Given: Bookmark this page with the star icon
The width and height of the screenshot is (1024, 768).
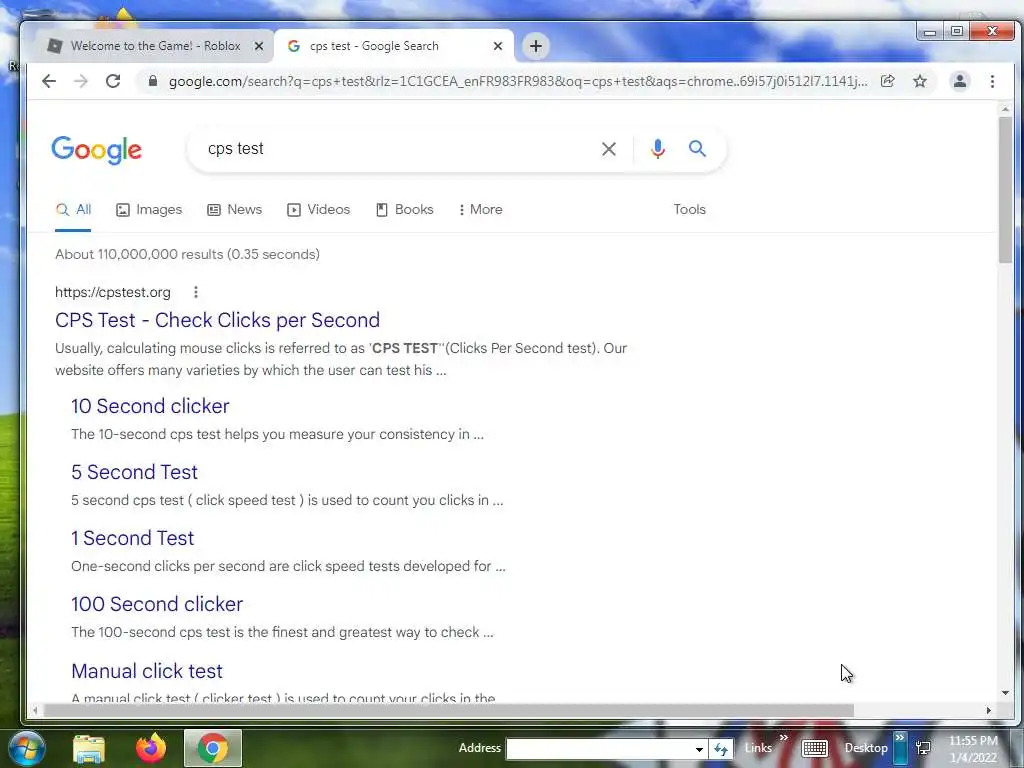Looking at the screenshot, I should click(x=920, y=81).
